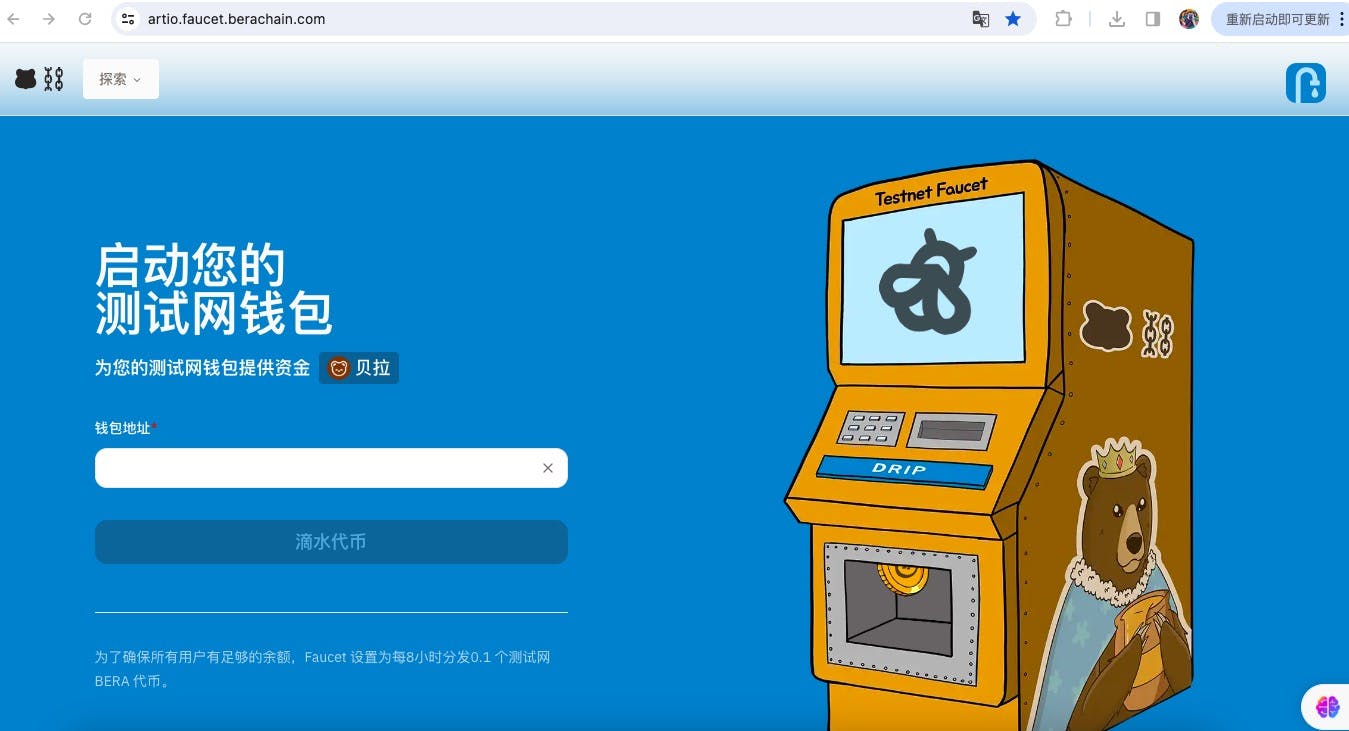Open the pink brain floating widget
Screen dimensions: 1349x731
(x=1327, y=707)
